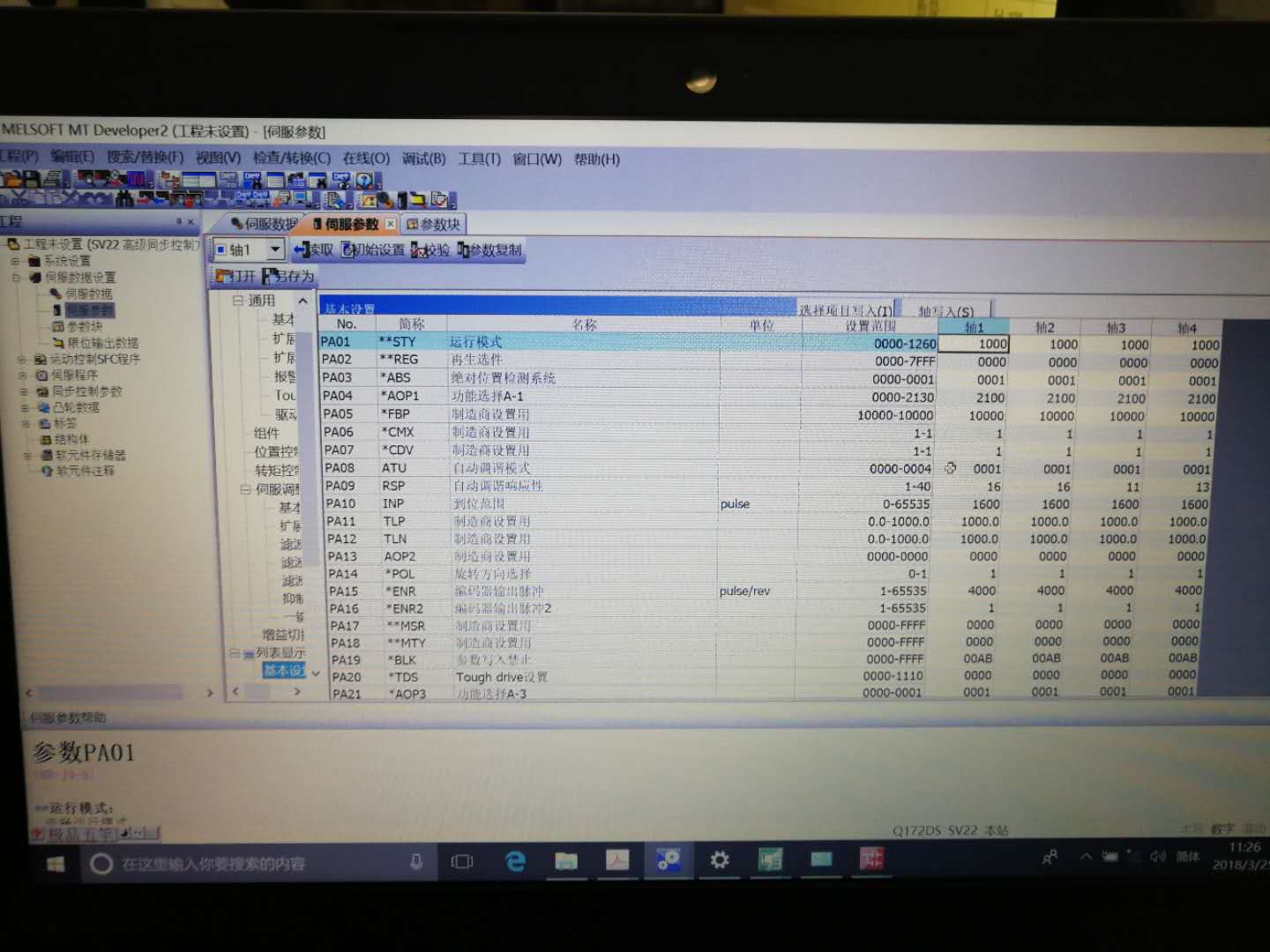Expand the 运动控制SFC程序 tree node
1270x952 pixels.
pyautogui.click(x=22, y=360)
